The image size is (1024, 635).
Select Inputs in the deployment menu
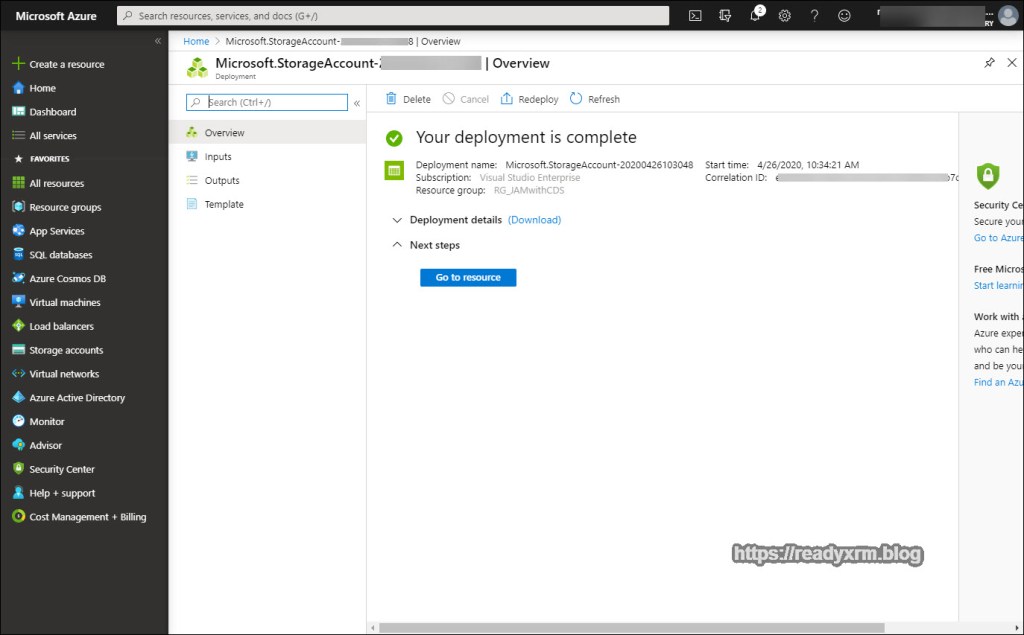(217, 157)
